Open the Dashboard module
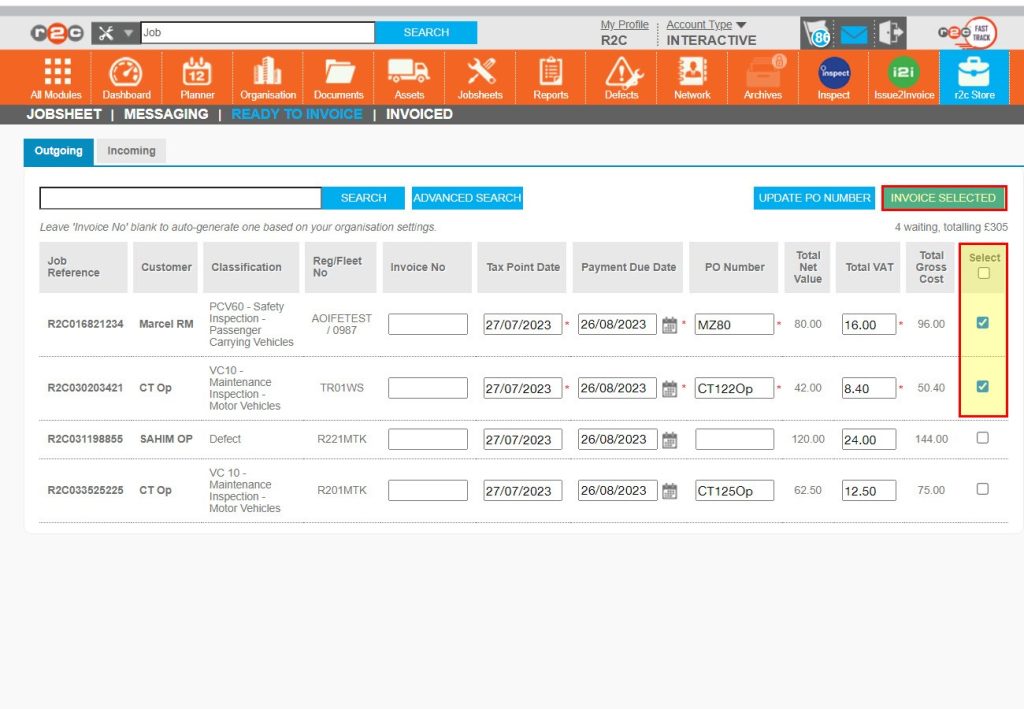This screenshot has height=709, width=1024. pos(126,78)
